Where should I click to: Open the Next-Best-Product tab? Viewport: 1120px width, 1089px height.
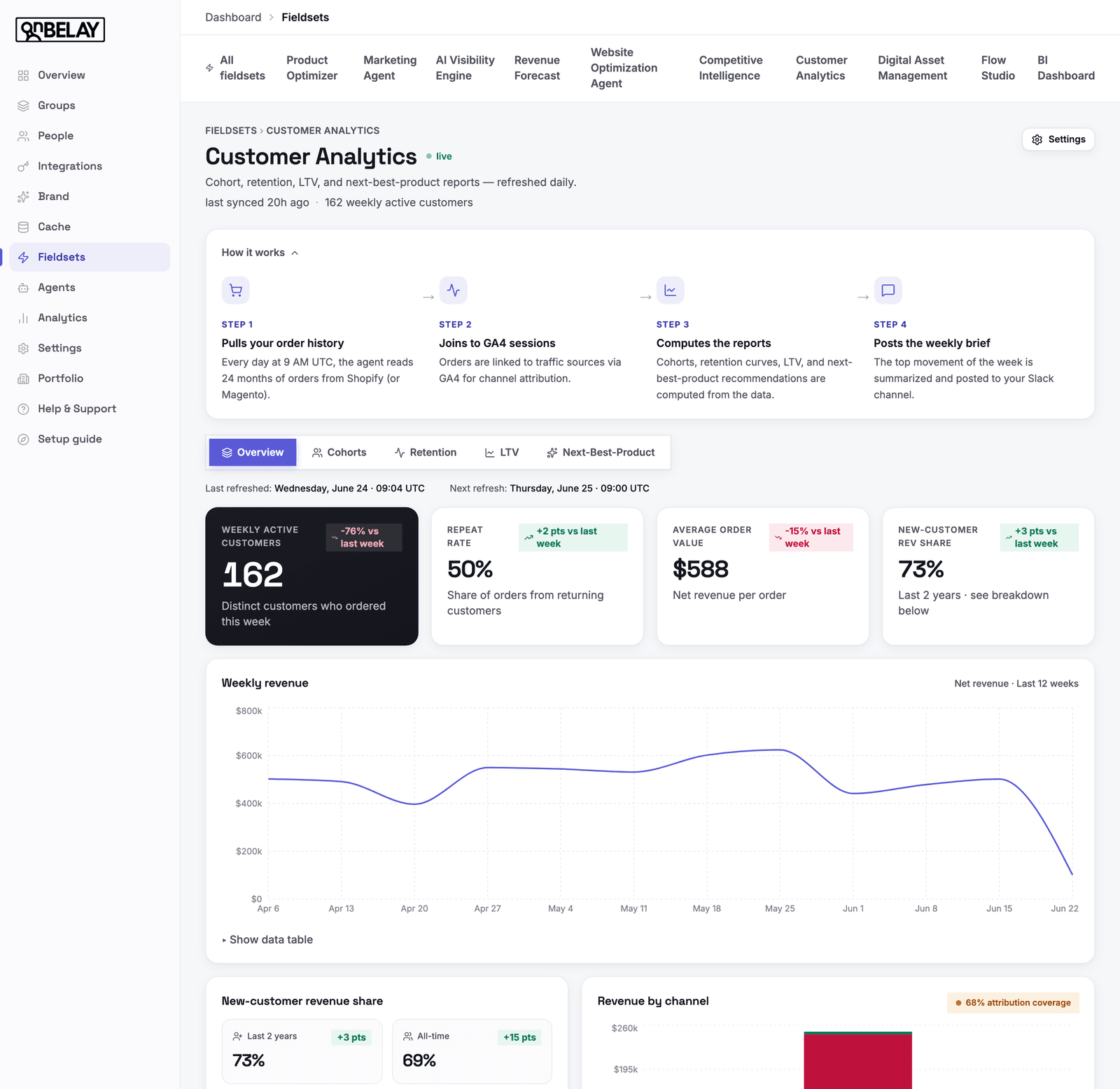point(601,453)
